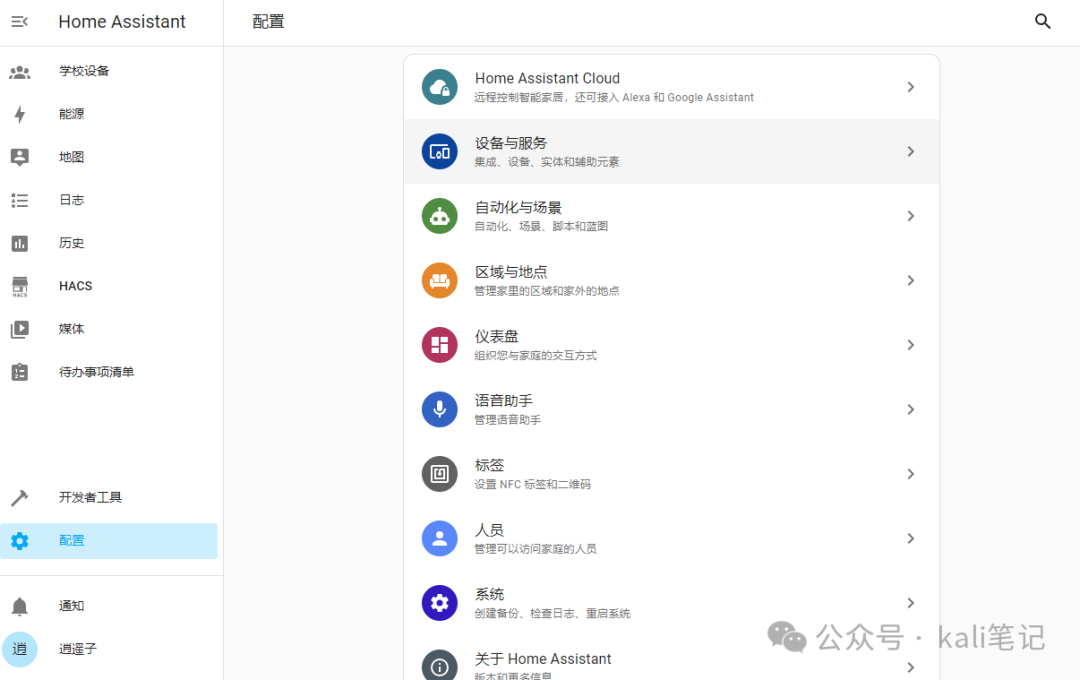The height and width of the screenshot is (680, 1080).
Task: Click the 开发者工具 hammer icon
Action: tap(19, 497)
